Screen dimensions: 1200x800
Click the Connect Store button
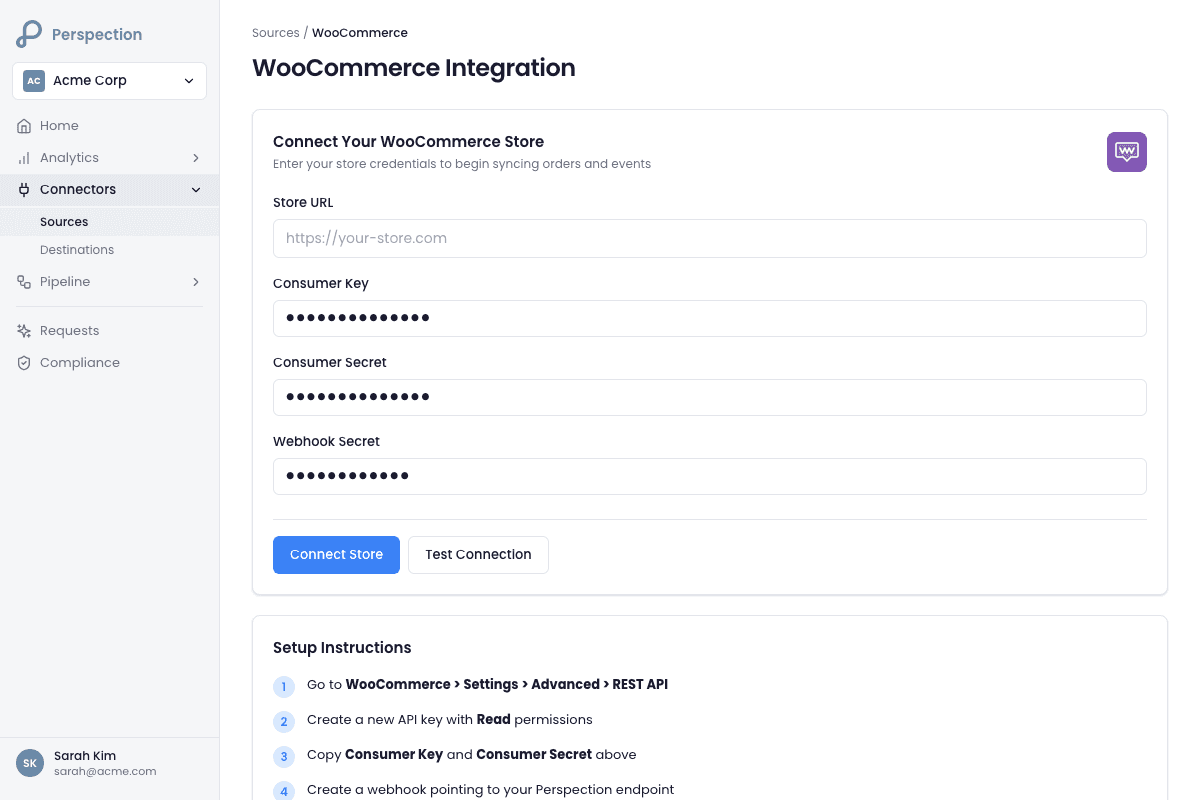[x=336, y=555]
